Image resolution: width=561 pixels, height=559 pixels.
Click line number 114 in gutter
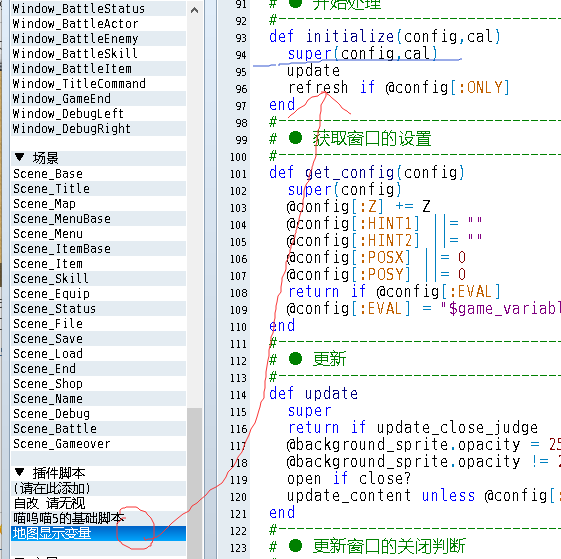pos(238,395)
